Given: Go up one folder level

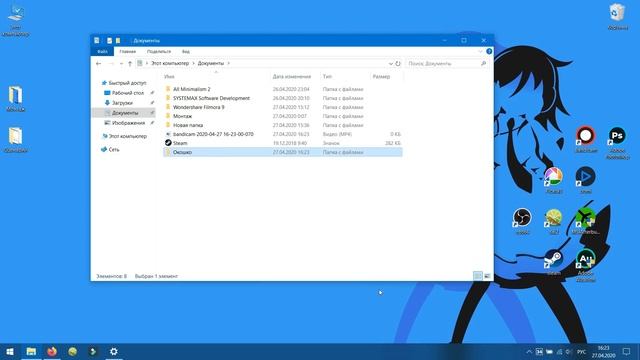Looking at the screenshot, I should pyautogui.click(x=130, y=64).
